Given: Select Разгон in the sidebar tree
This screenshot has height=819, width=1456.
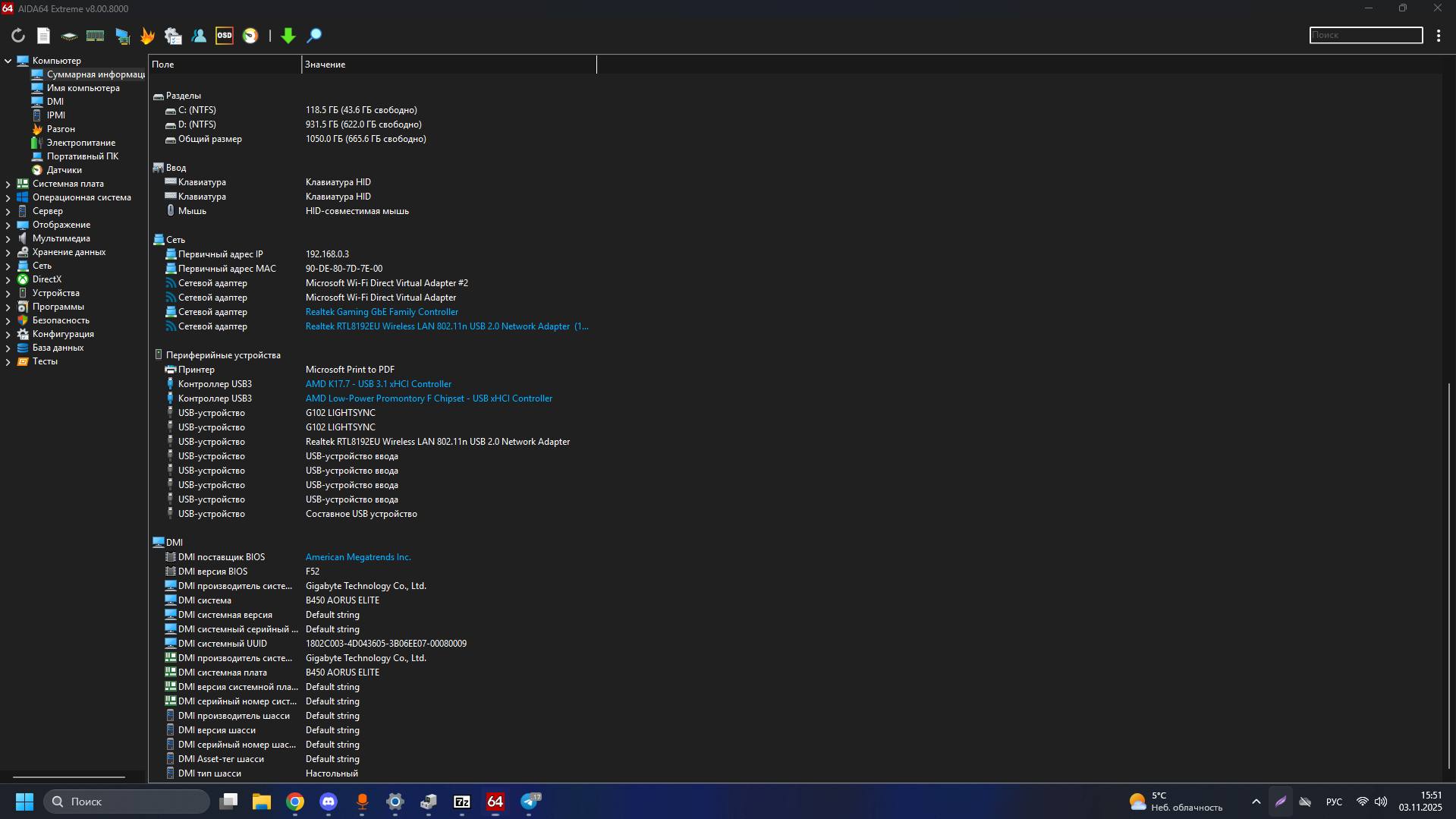Looking at the screenshot, I should (61, 129).
